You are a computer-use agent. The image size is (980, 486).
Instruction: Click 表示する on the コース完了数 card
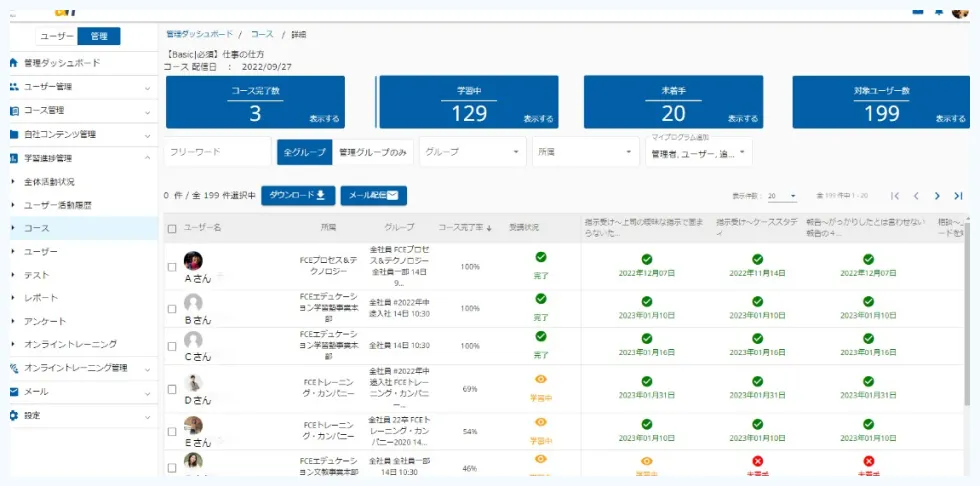tap(324, 119)
